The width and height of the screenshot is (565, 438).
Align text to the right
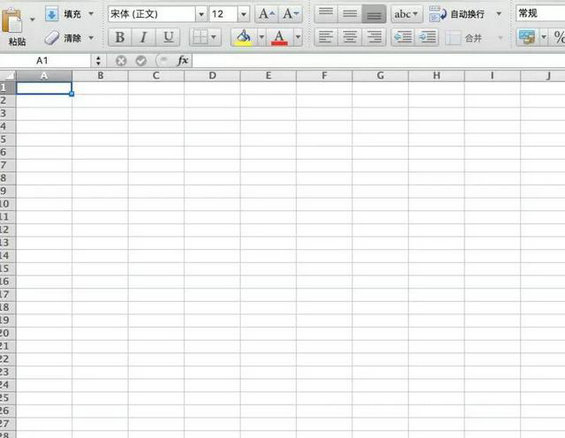coord(374,37)
